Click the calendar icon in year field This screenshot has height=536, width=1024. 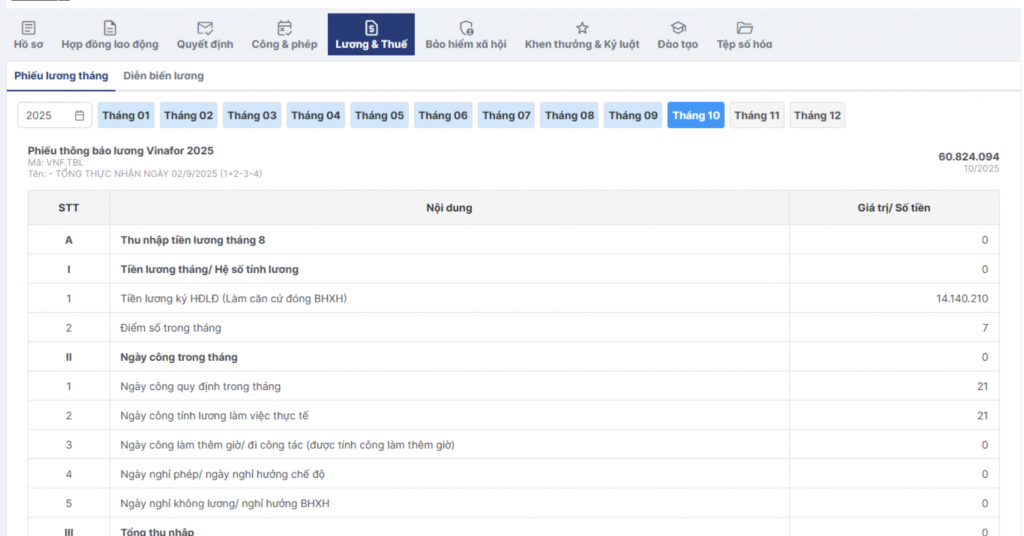click(80, 116)
